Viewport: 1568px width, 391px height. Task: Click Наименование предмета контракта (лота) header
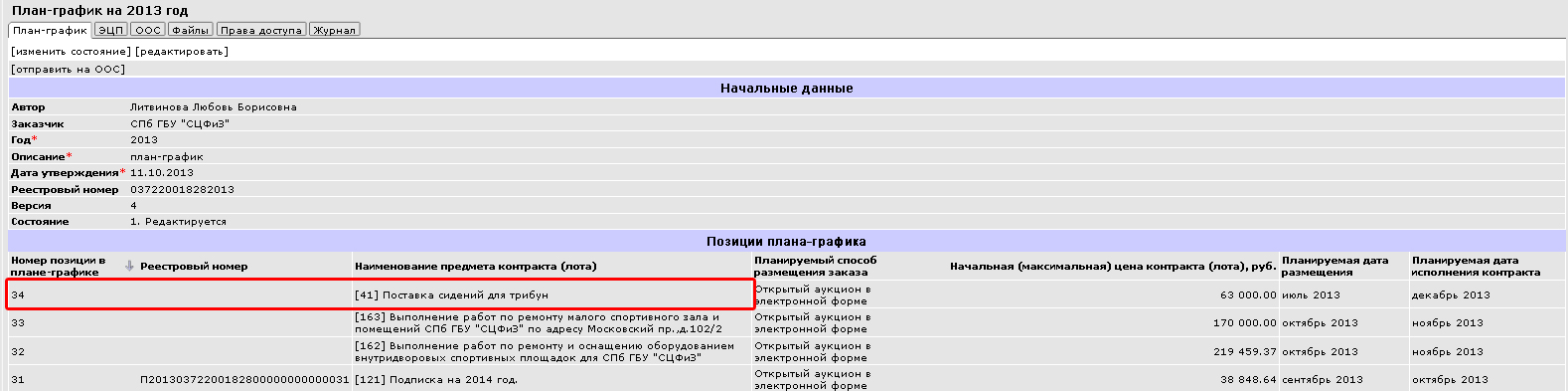tap(476, 266)
